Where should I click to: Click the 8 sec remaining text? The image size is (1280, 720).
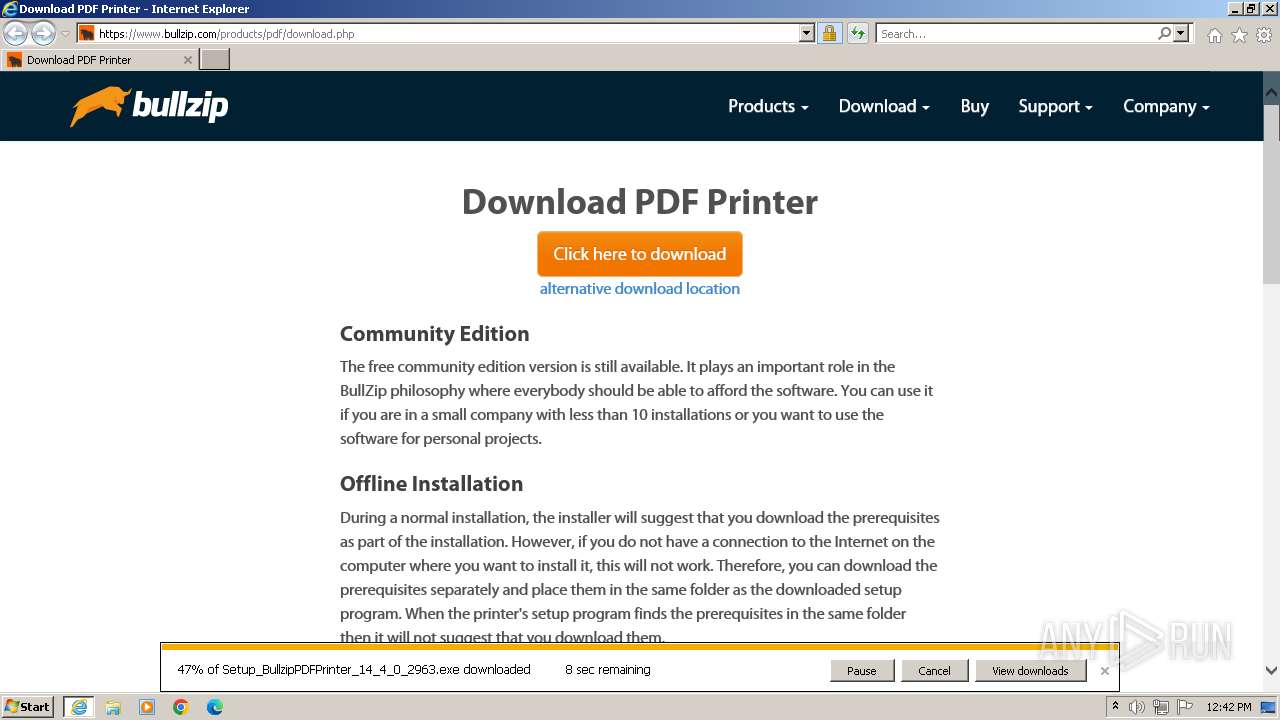[608, 670]
